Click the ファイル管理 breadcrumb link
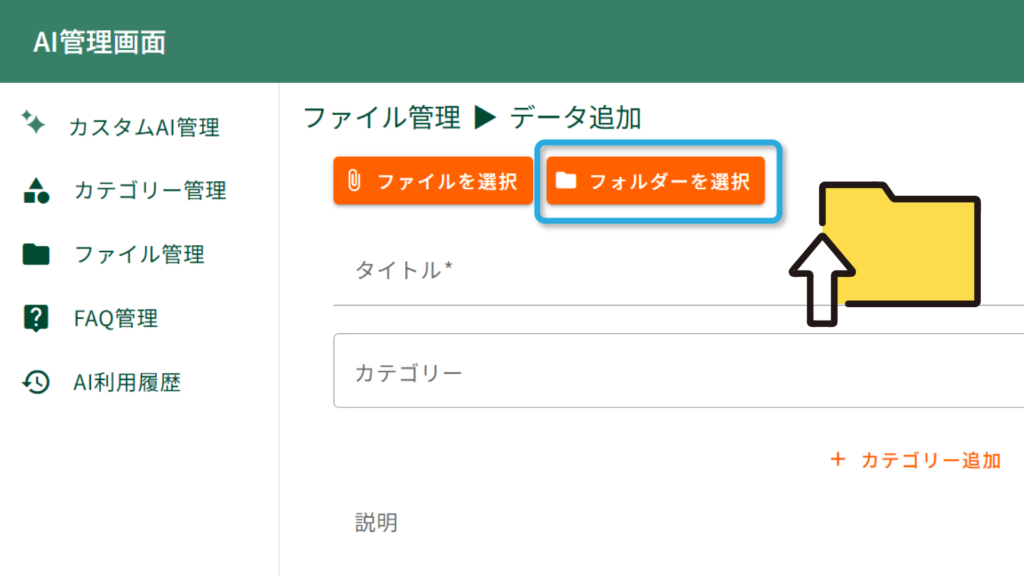The image size is (1024, 576). (381, 118)
